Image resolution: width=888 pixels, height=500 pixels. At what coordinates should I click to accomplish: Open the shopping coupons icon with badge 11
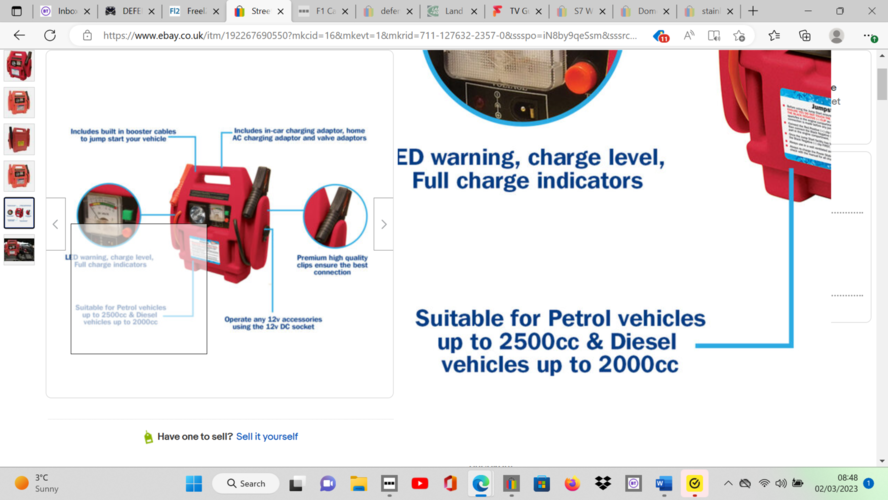(x=660, y=36)
